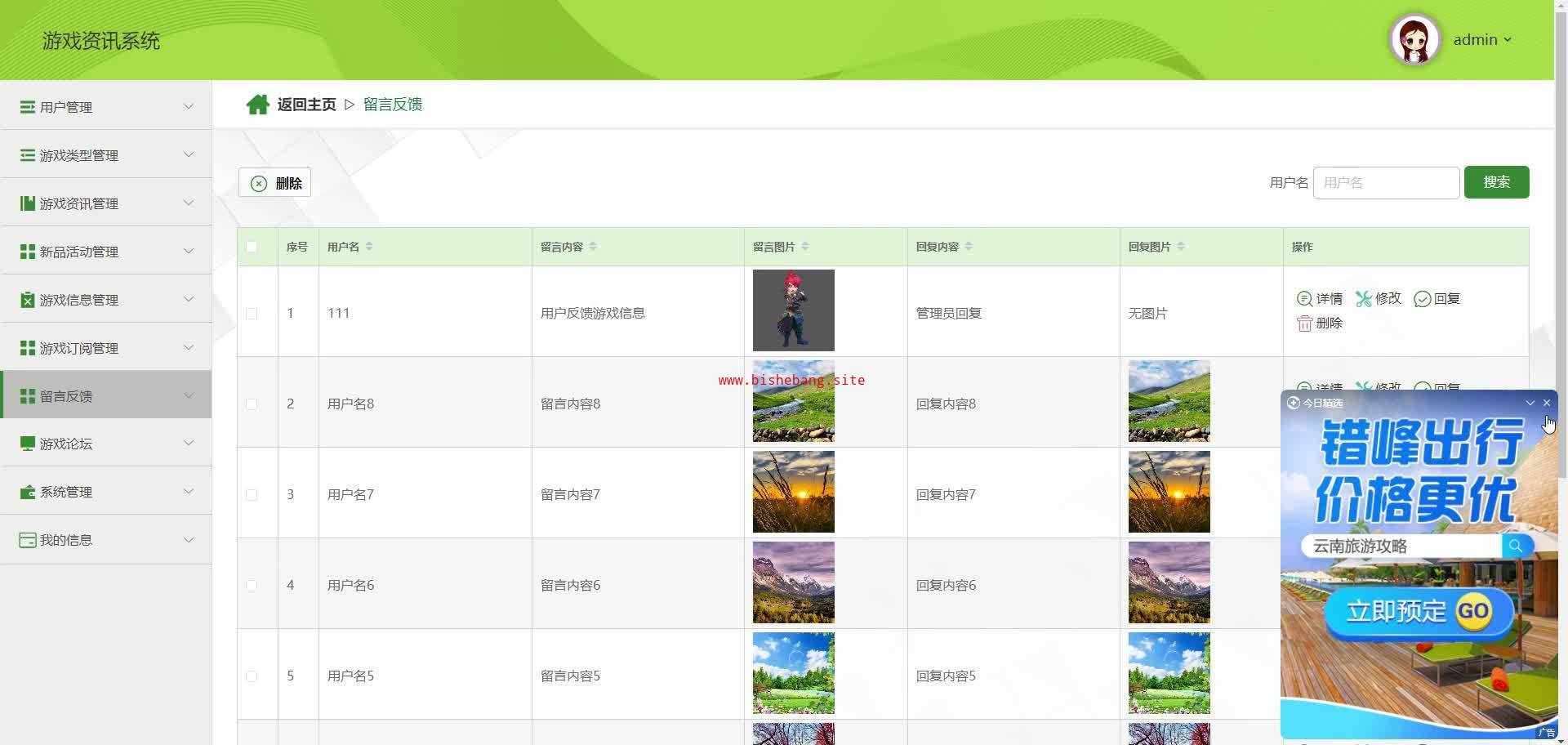Click the reply icon for row 1
The image size is (1568, 745).
click(1422, 299)
